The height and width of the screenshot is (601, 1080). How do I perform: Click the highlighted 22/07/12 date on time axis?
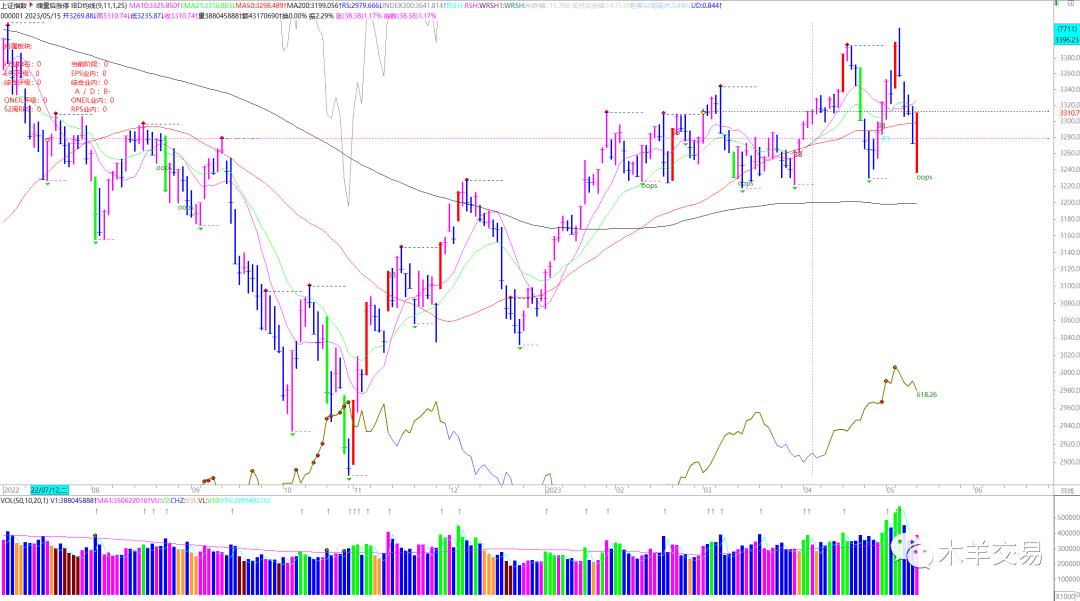[48, 490]
